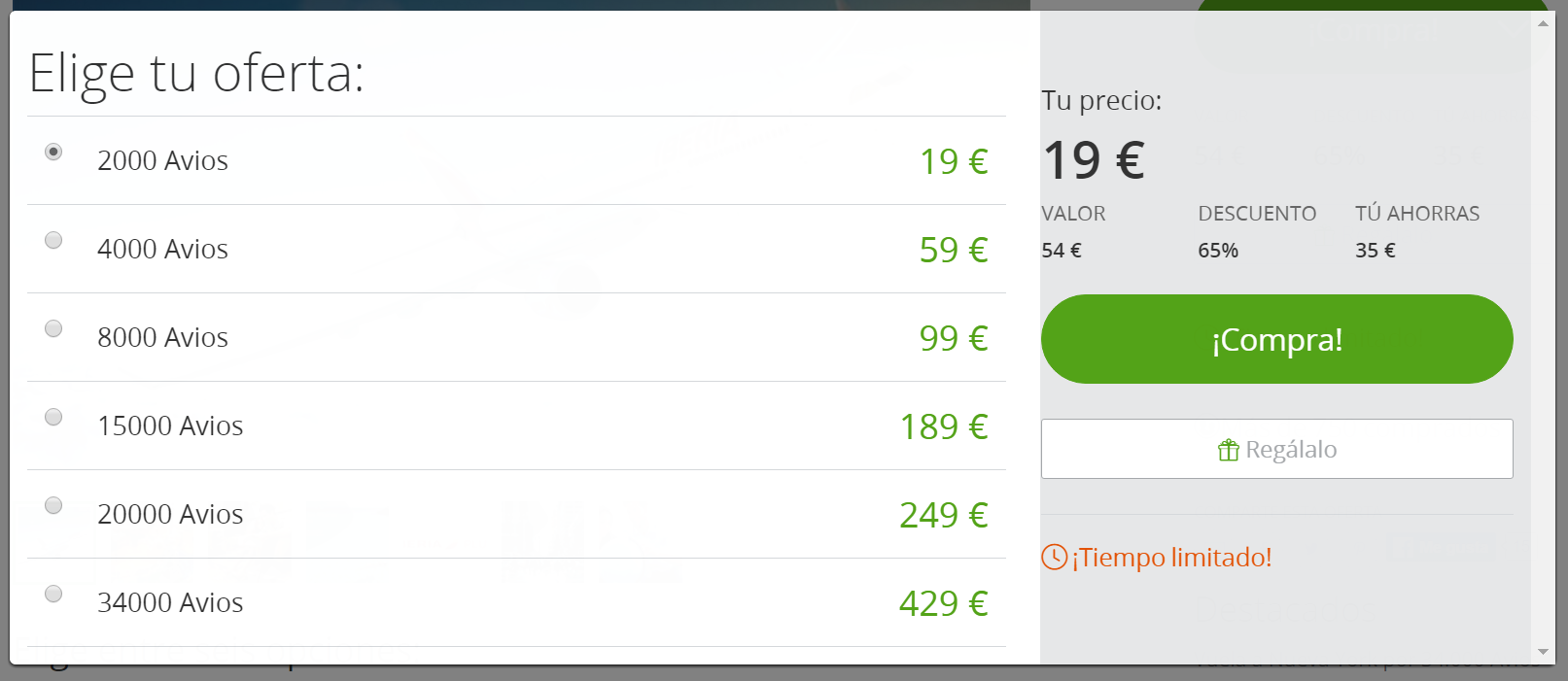Click the scrollbar up arrow

tap(1543, 22)
